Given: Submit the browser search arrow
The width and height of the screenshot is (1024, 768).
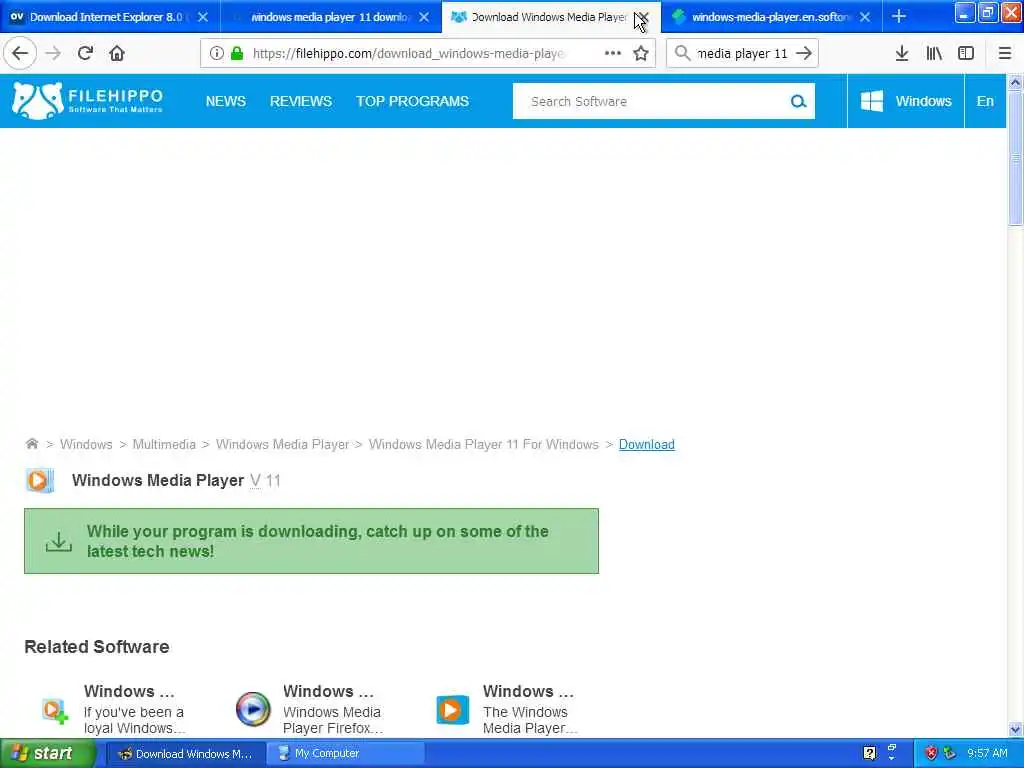Looking at the screenshot, I should [805, 54].
